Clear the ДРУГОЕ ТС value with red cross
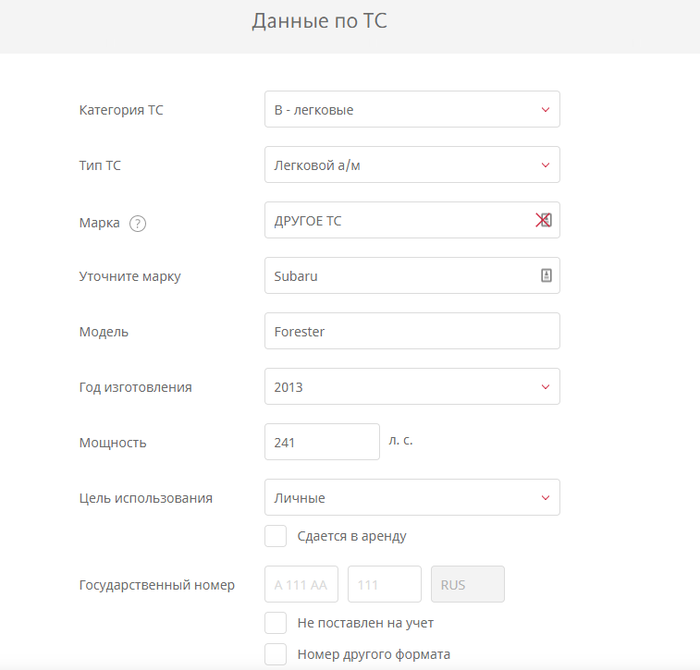 (x=543, y=221)
